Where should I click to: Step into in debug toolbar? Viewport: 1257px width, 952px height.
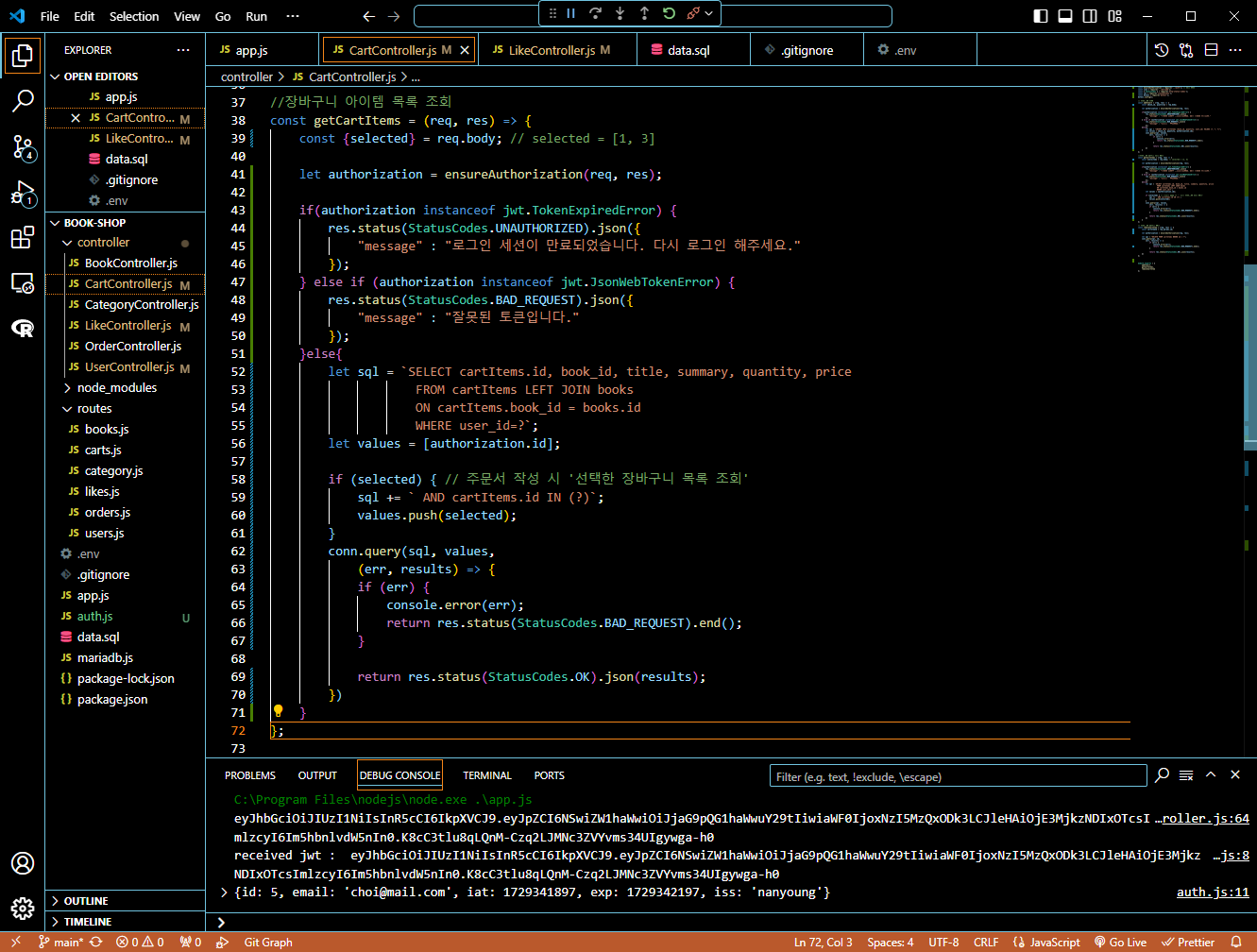pyautogui.click(x=620, y=13)
